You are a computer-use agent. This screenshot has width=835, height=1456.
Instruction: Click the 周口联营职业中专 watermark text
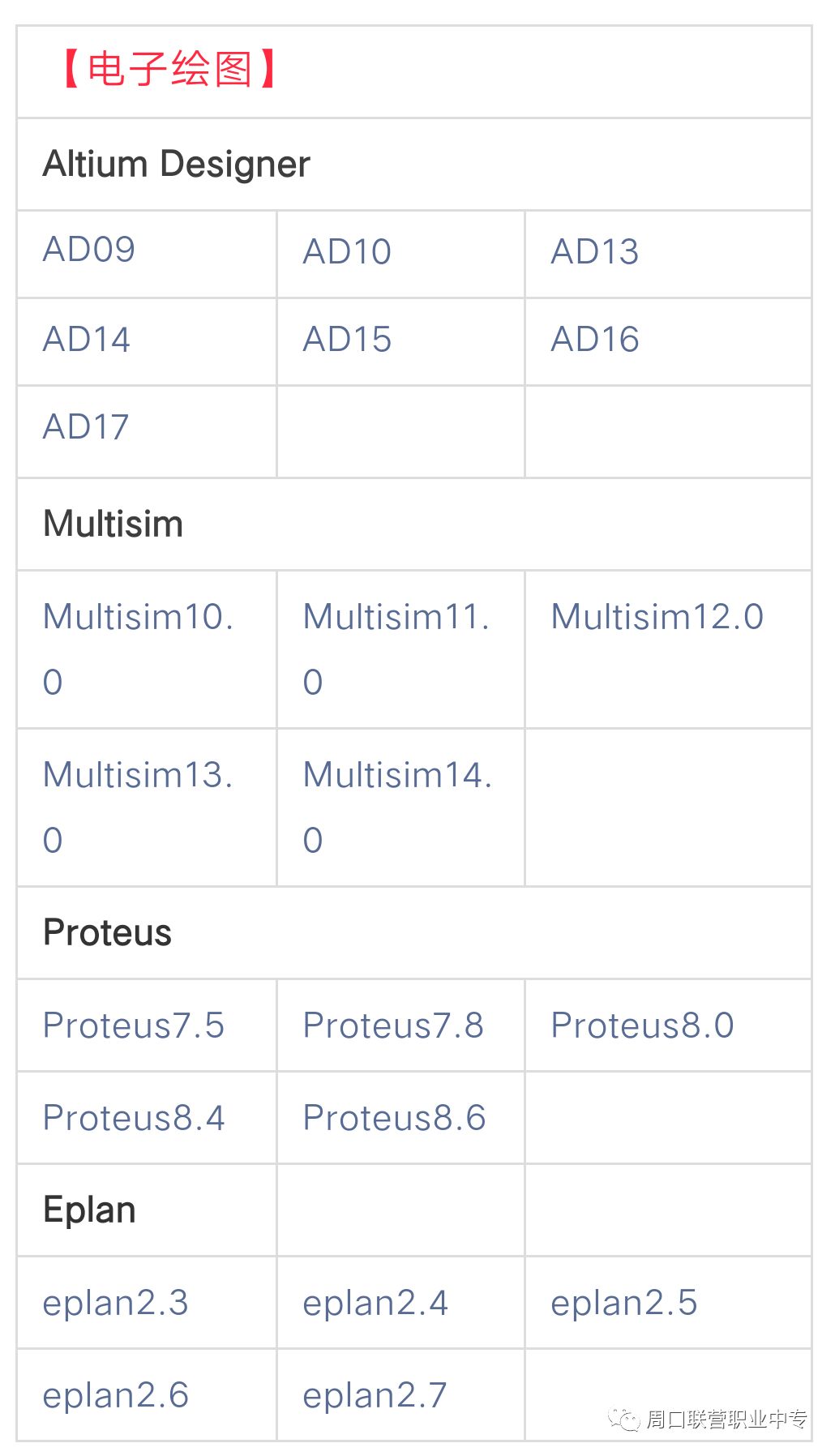click(726, 1420)
